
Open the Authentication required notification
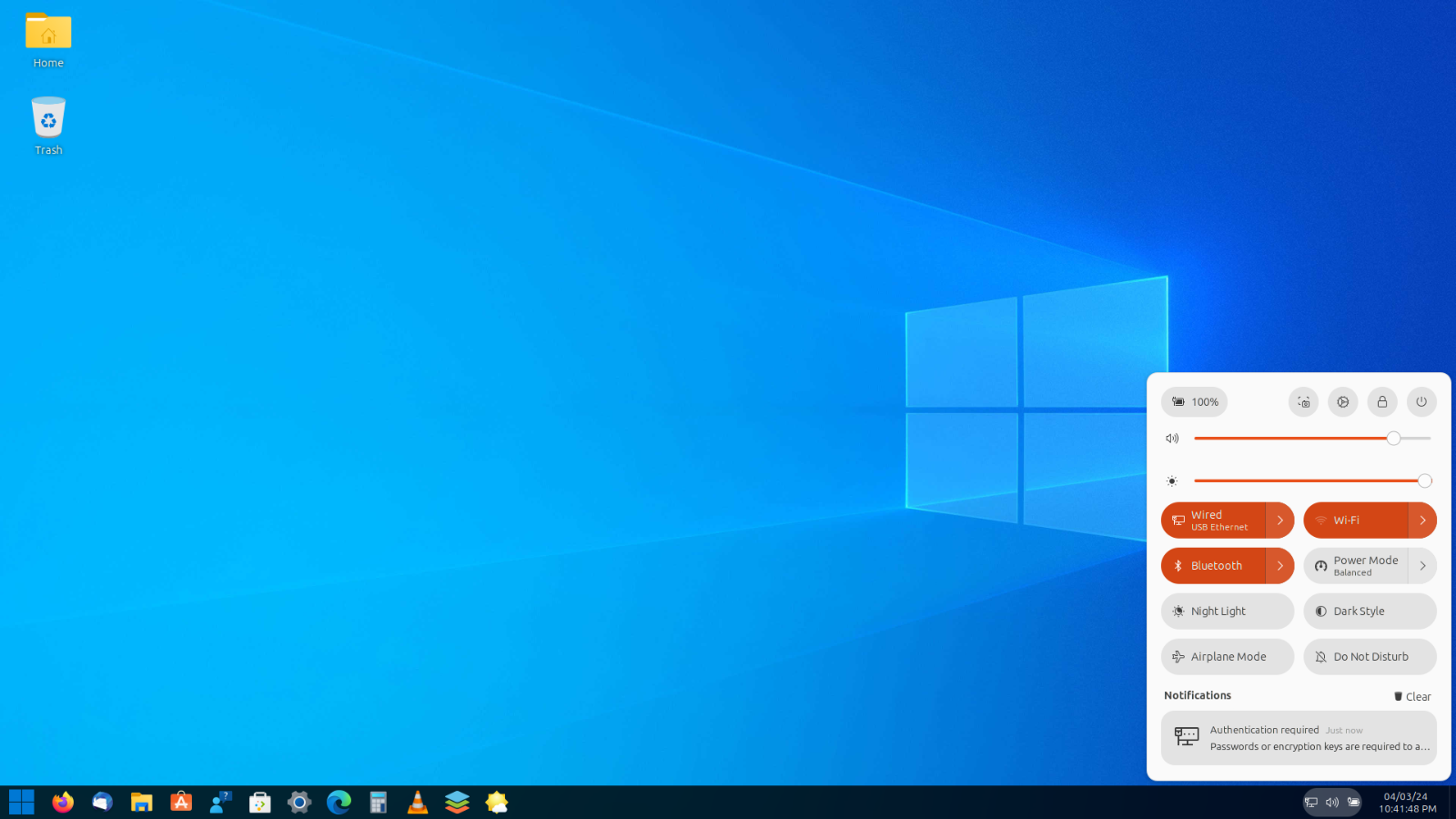tap(1299, 737)
